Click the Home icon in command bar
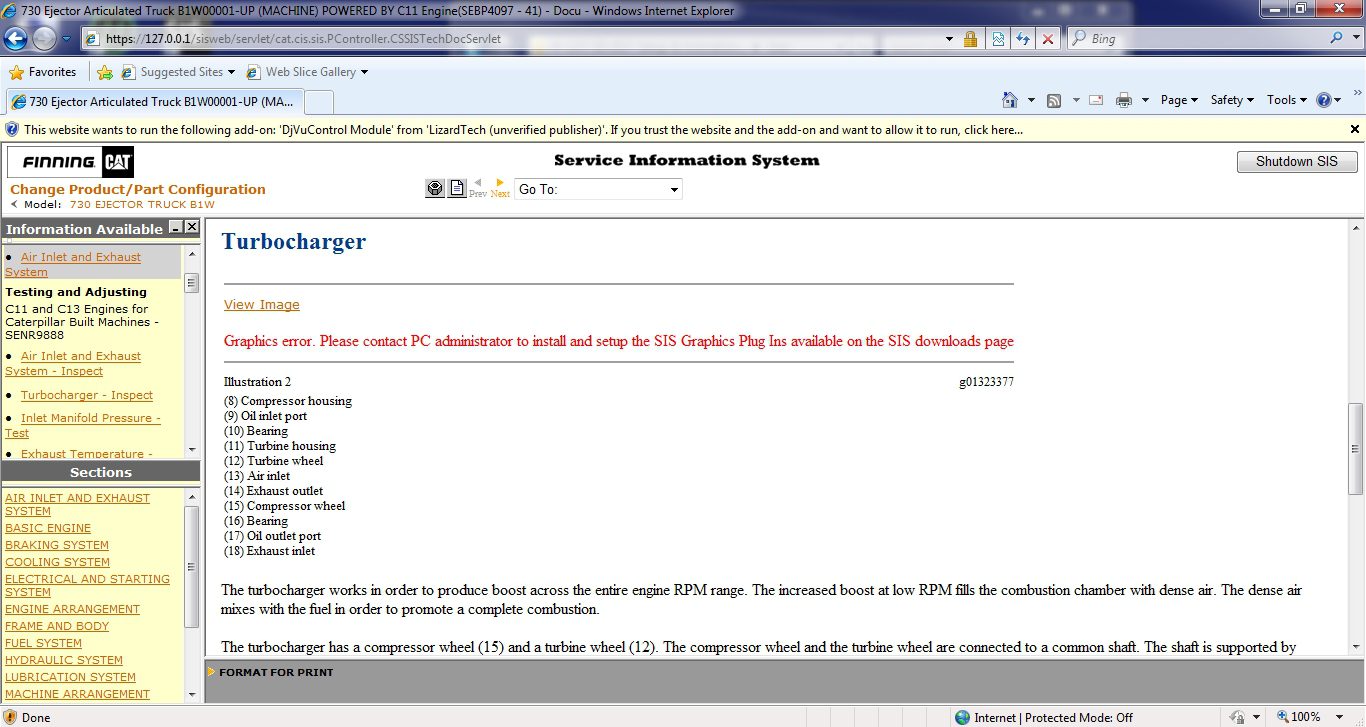The width and height of the screenshot is (1366, 727). tap(1011, 100)
